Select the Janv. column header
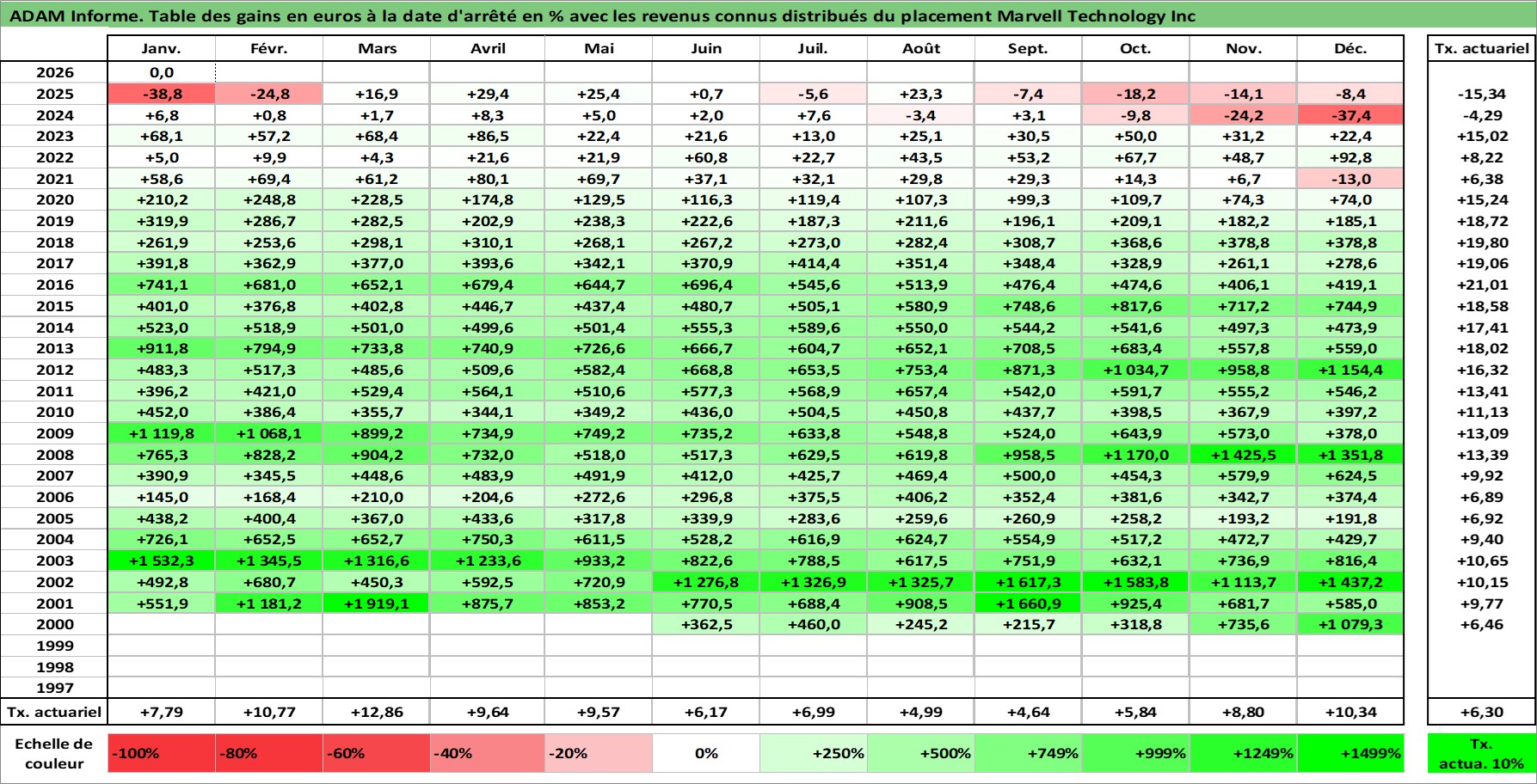The height and width of the screenshot is (784, 1537). point(162,48)
